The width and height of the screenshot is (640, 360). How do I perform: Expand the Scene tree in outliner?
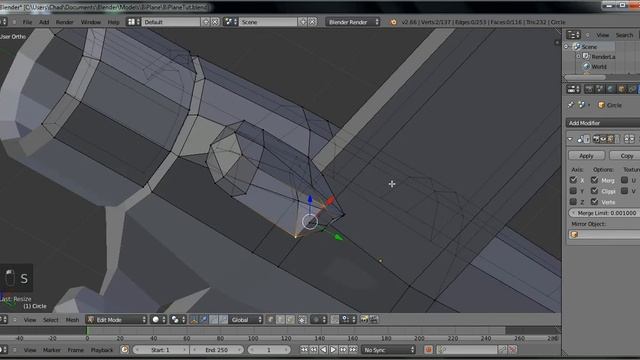(567, 47)
